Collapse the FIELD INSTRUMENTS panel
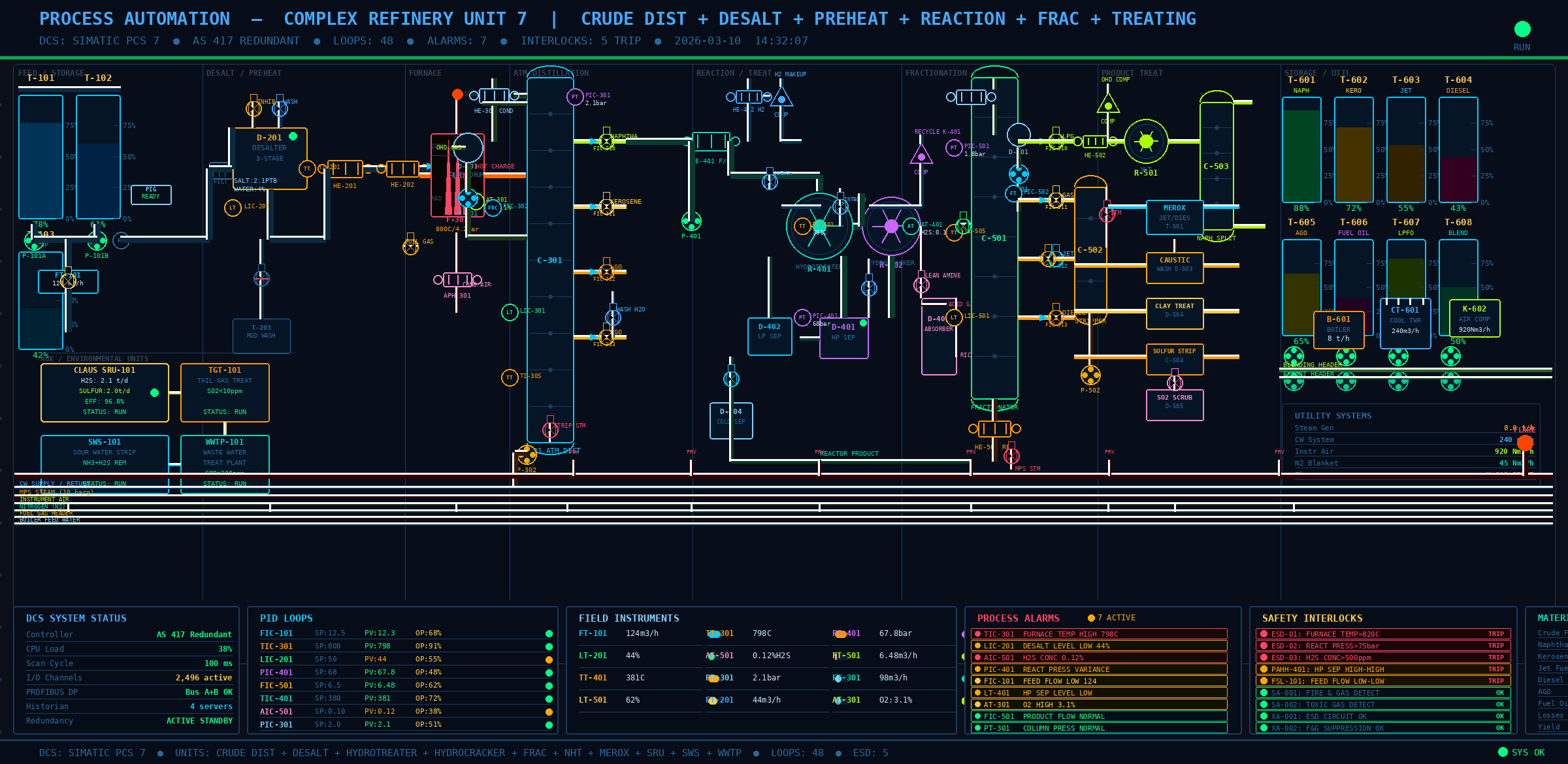This screenshot has height=764, width=1568. click(629, 618)
